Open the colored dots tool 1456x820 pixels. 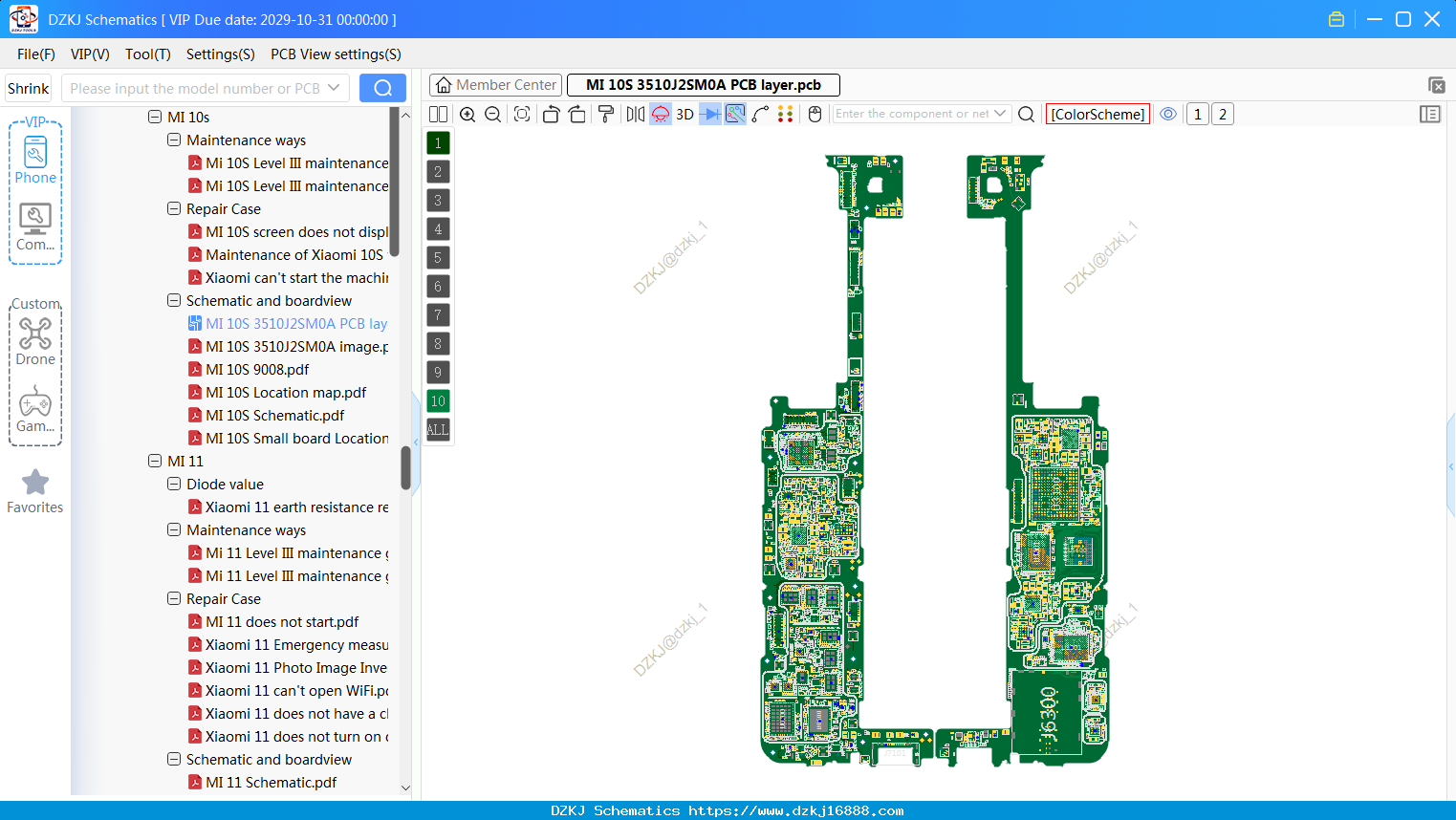(x=786, y=114)
